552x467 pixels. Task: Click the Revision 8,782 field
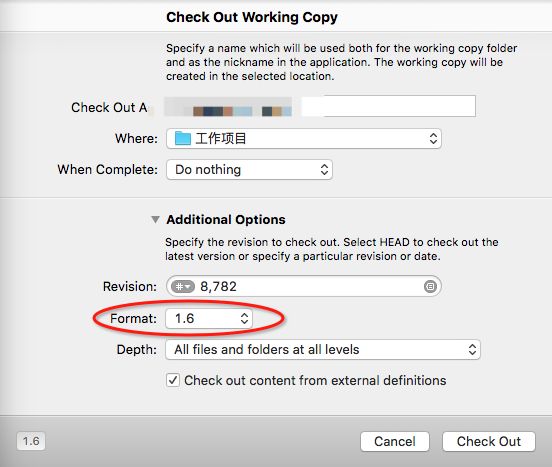pyautogui.click(x=304, y=286)
